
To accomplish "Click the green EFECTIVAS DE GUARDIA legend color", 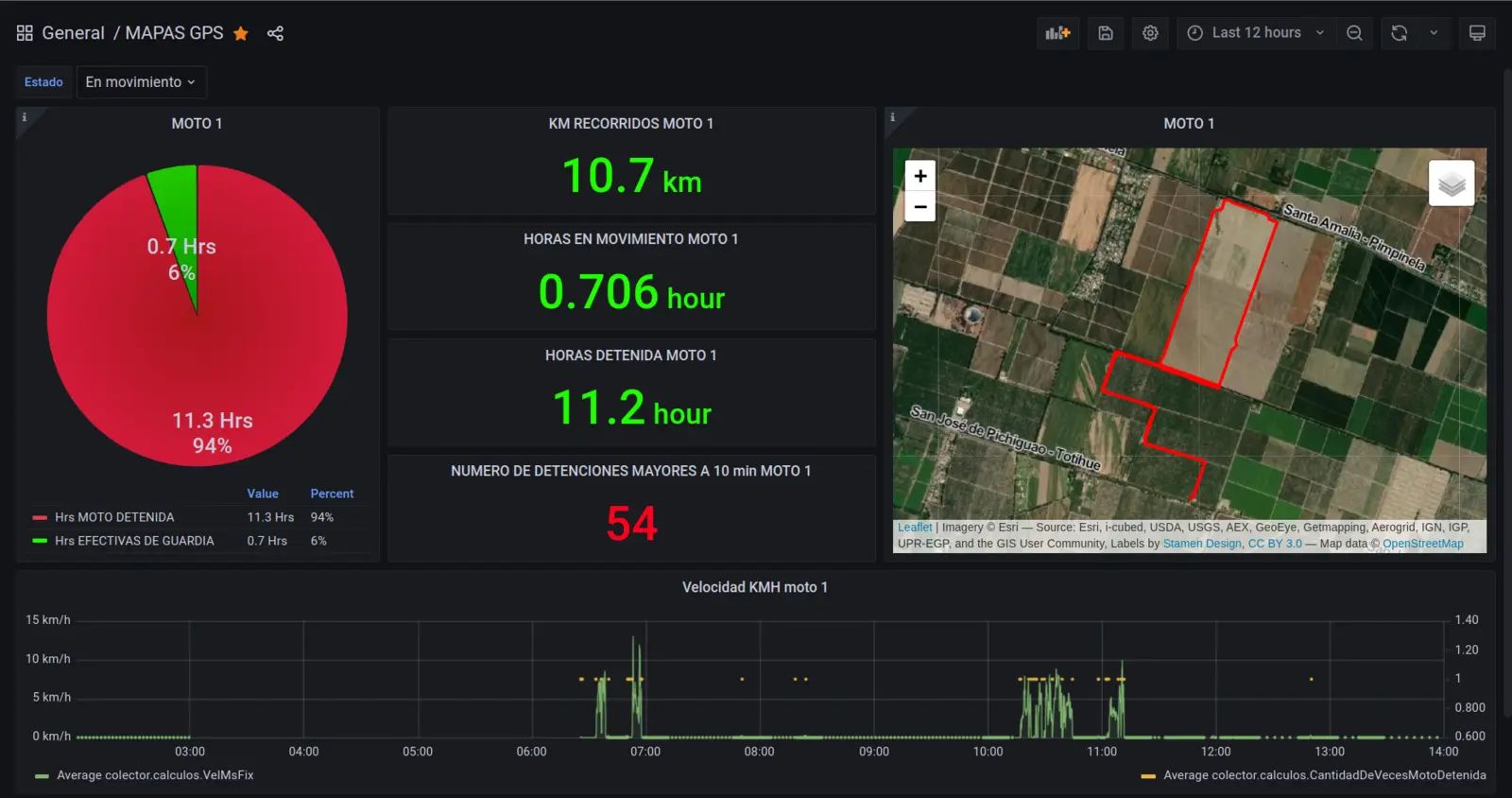I will click(40, 541).
